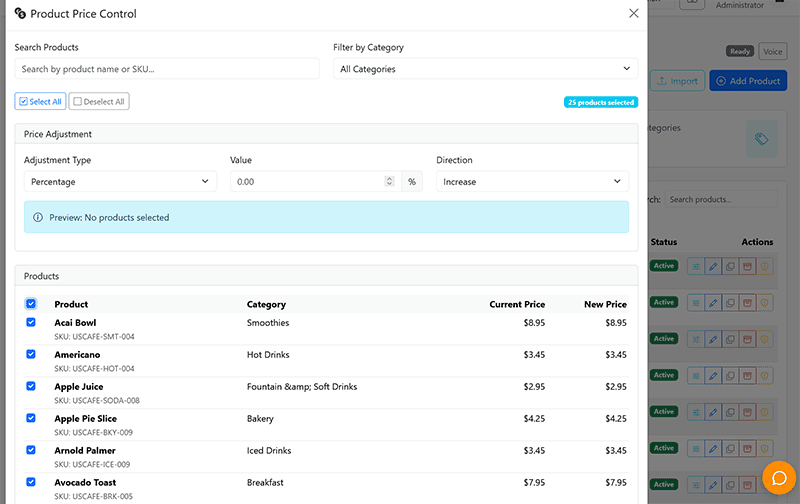The image size is (800, 504).
Task: Toggle the select-all checkbox in the Products table header
Action: [31, 304]
